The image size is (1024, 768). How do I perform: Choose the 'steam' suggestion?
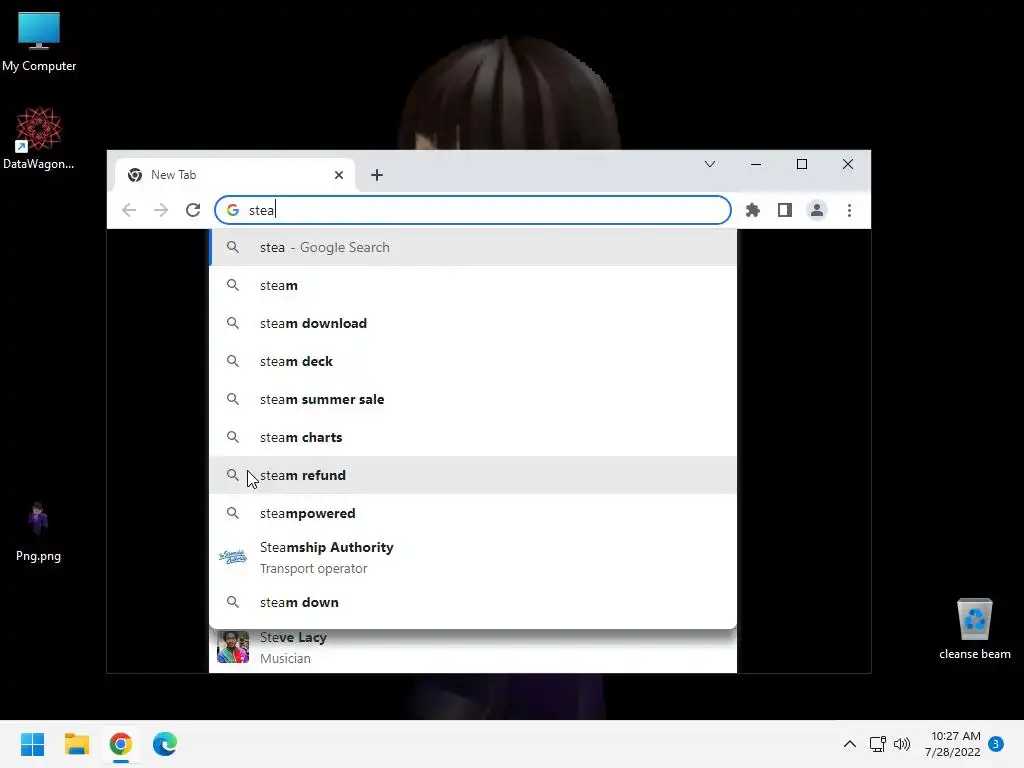[x=473, y=285]
